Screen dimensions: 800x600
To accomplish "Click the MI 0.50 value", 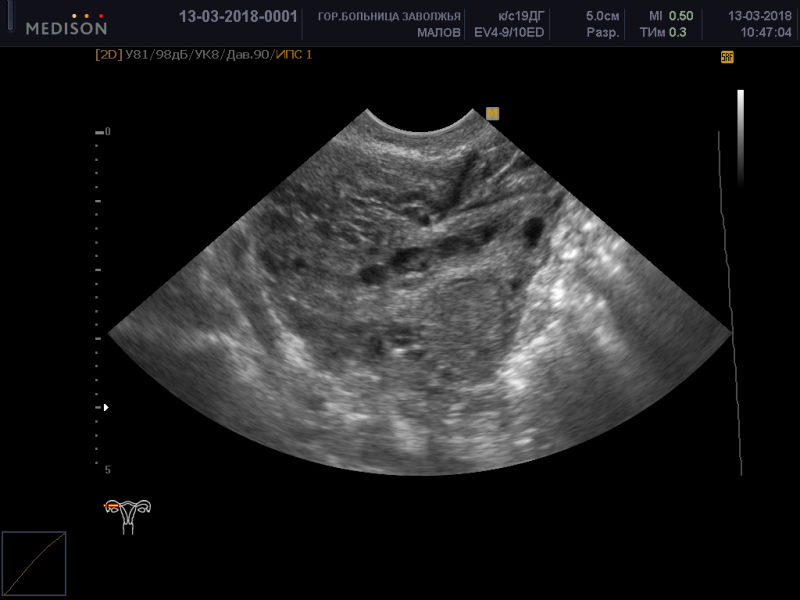I will pyautogui.click(x=671, y=16).
